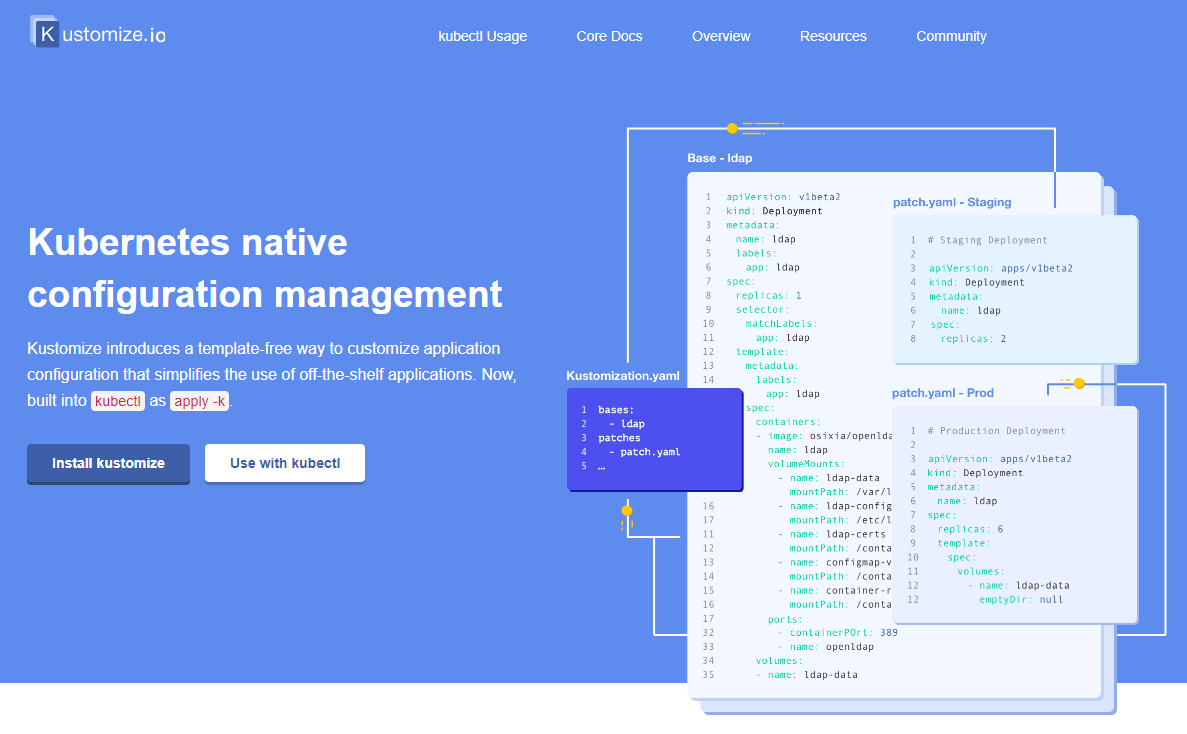
Task: Click 'kind: Deployment' in the Staging patch
Action: (x=977, y=282)
